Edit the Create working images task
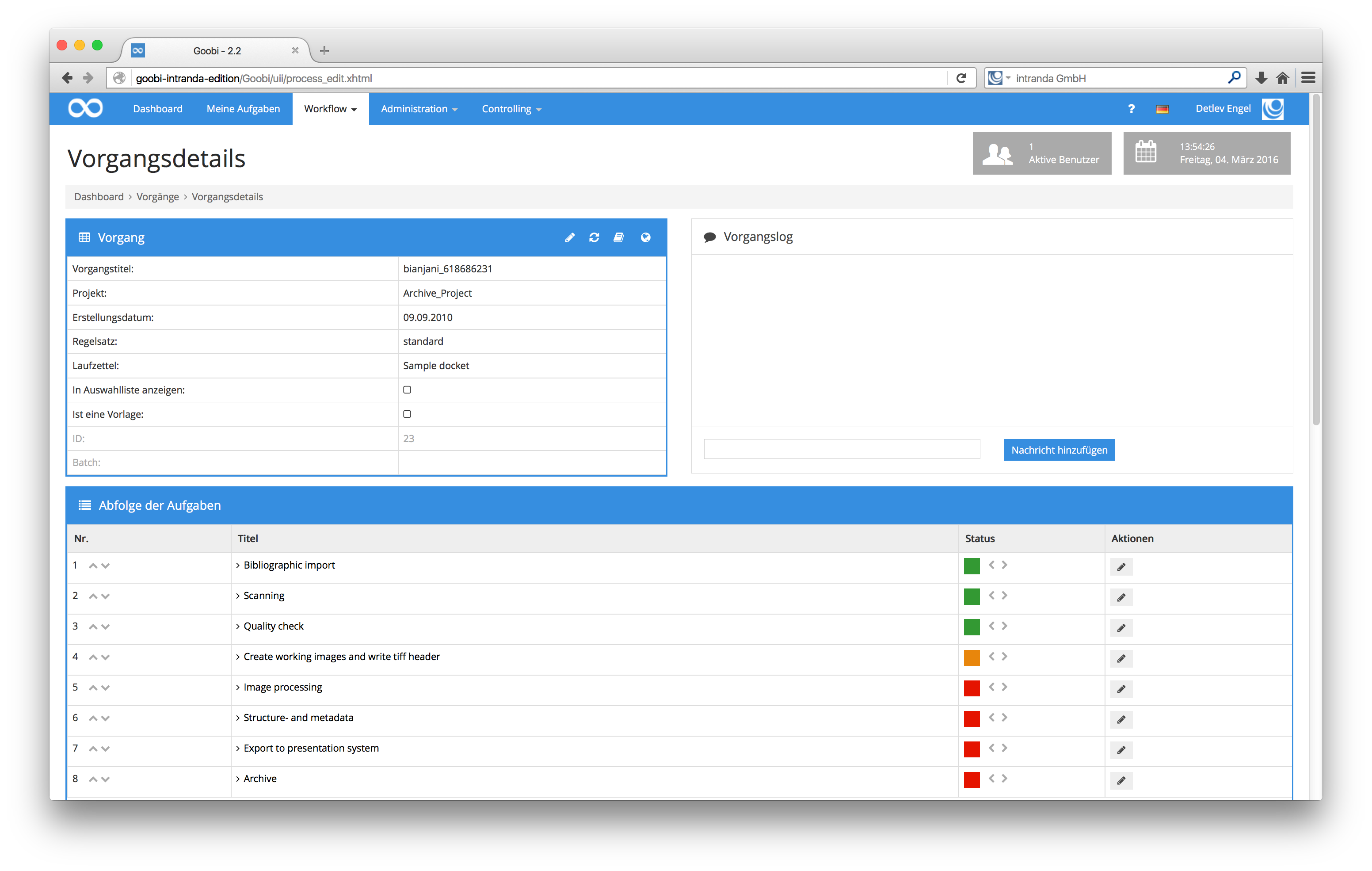The height and width of the screenshot is (871, 1372). pyautogui.click(x=1121, y=658)
